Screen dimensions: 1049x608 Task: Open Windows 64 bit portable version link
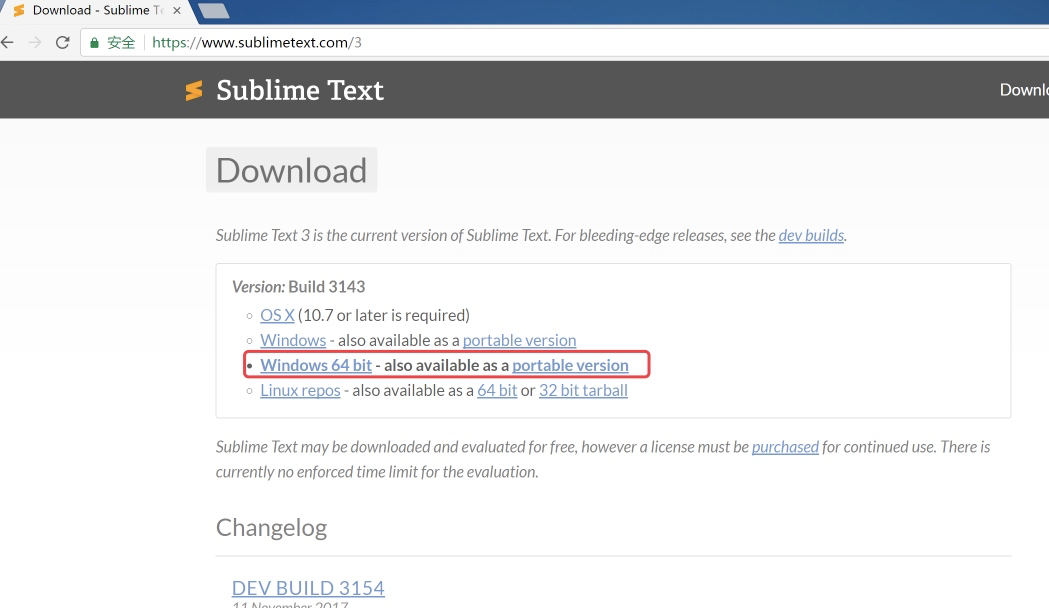pos(570,365)
